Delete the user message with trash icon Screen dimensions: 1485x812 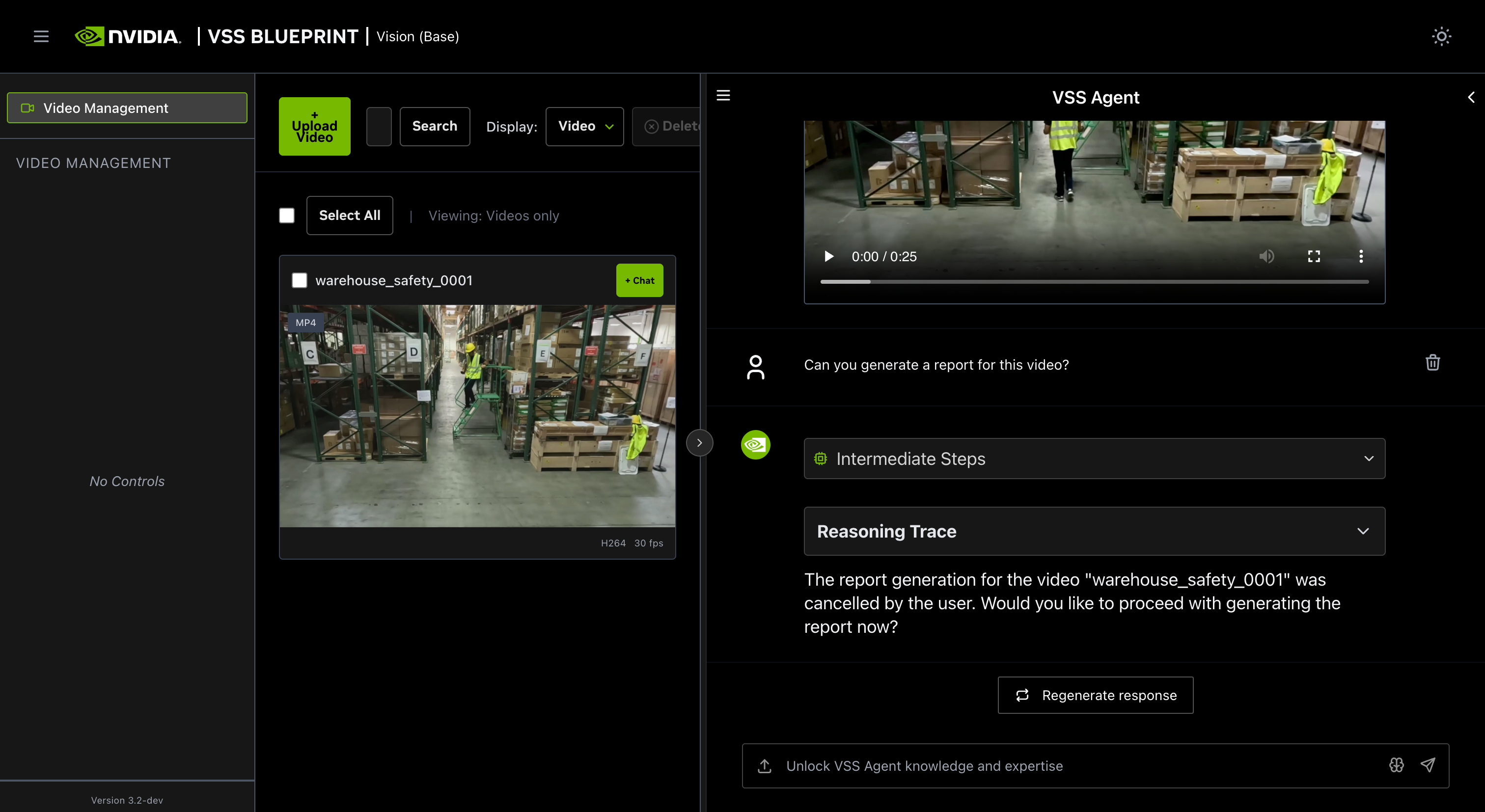(1432, 362)
